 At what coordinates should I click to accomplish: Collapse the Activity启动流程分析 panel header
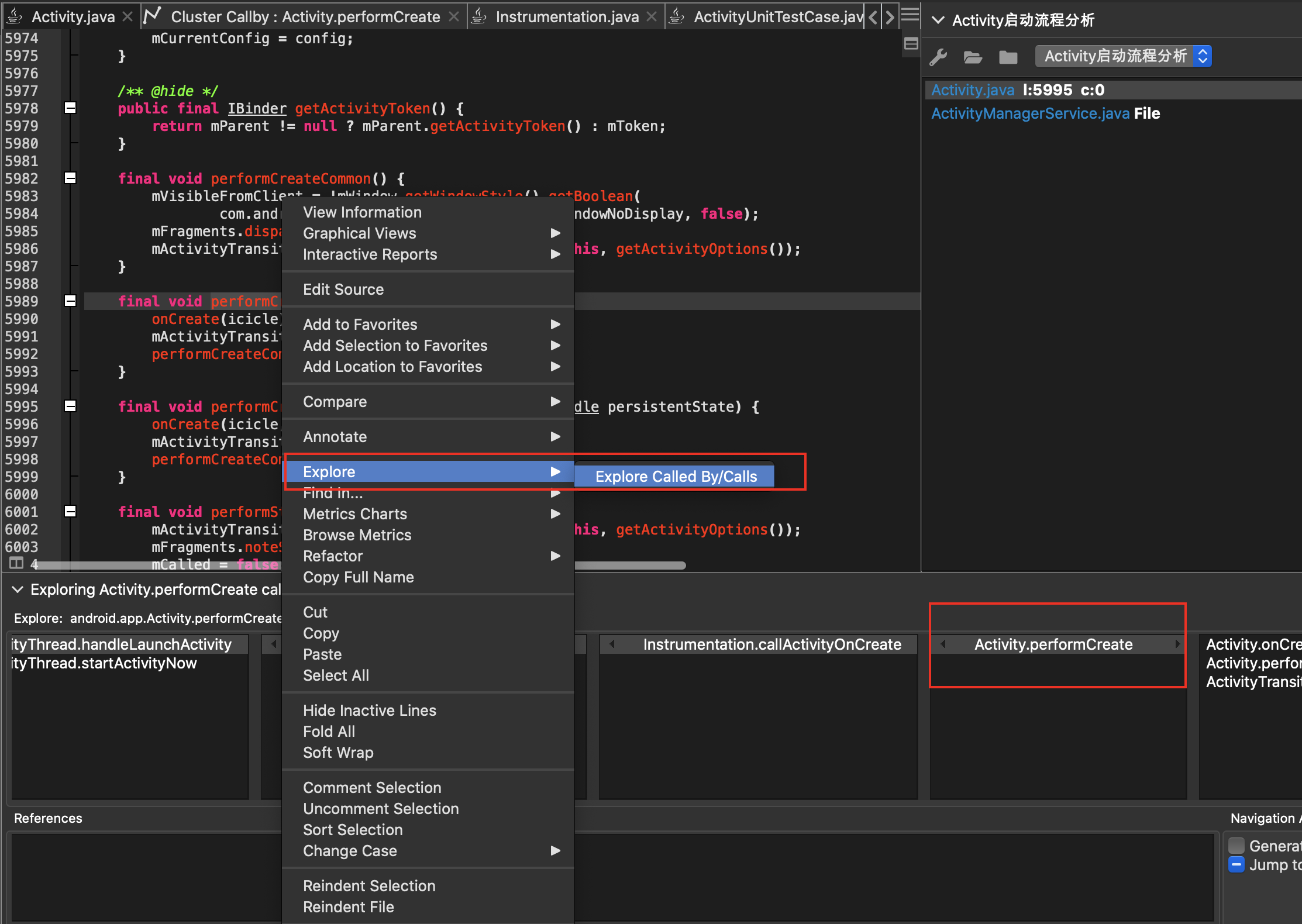coord(938,20)
